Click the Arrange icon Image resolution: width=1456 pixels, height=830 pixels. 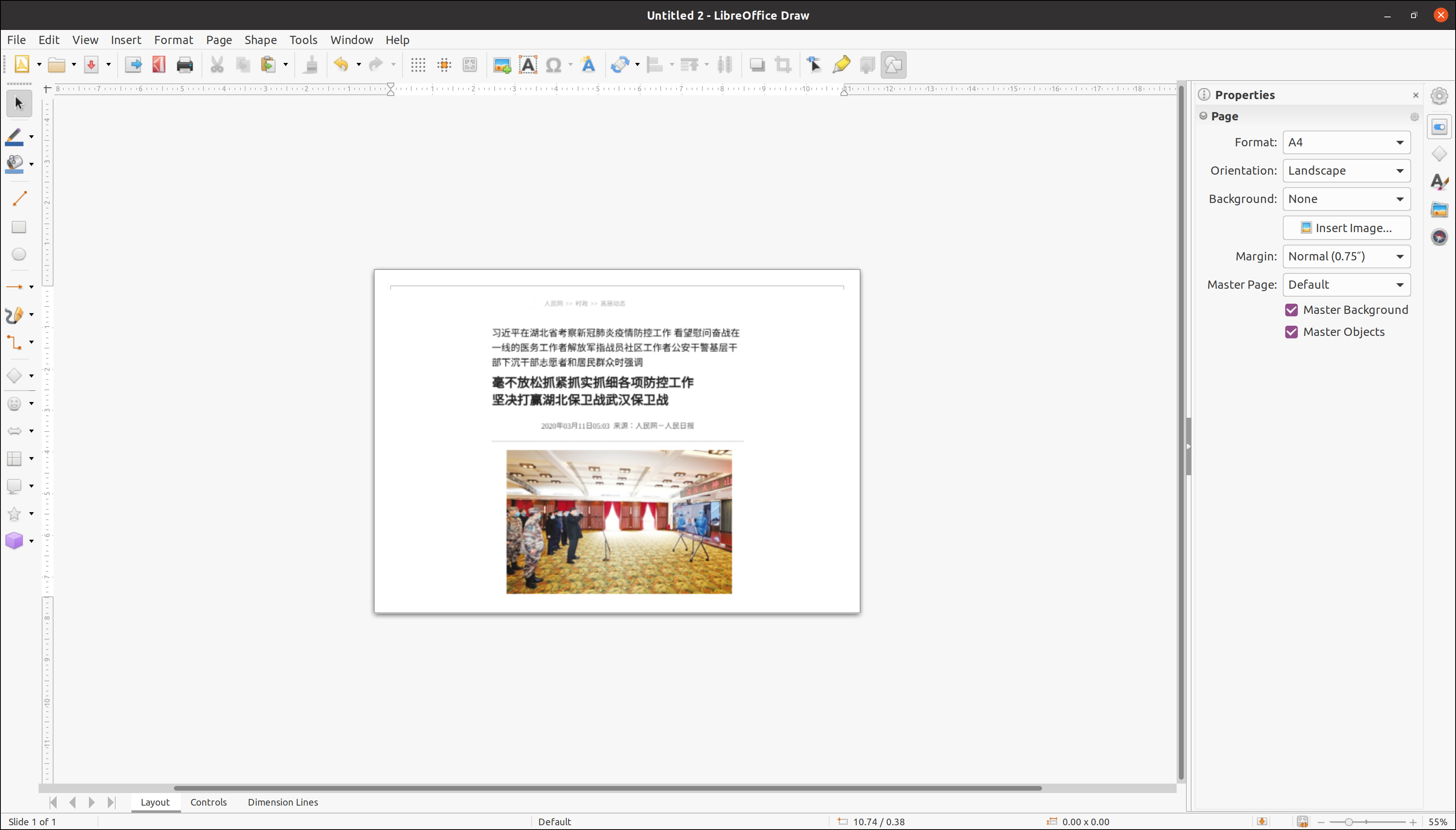689,65
